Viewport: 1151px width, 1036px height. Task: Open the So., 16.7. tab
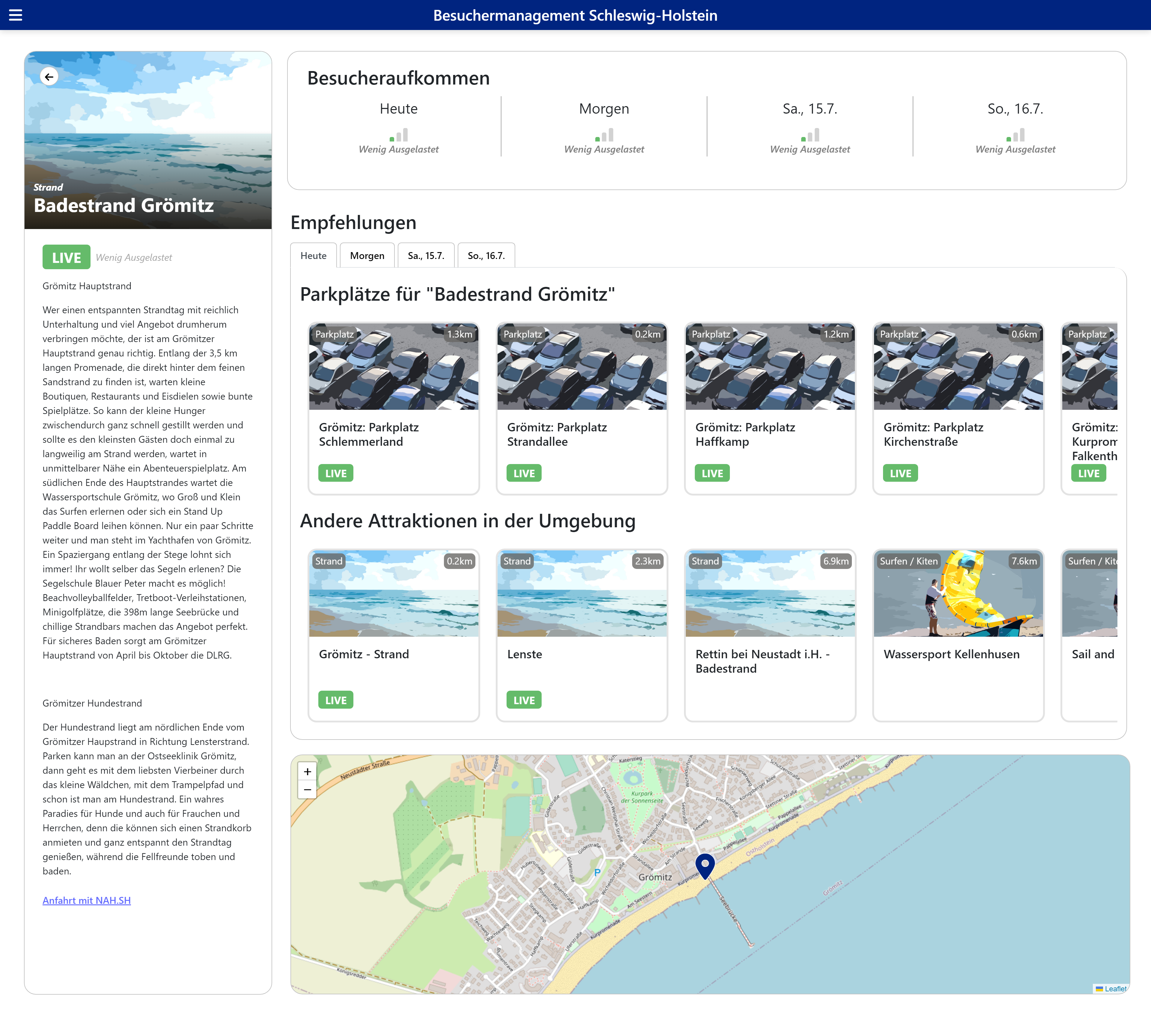[486, 256]
